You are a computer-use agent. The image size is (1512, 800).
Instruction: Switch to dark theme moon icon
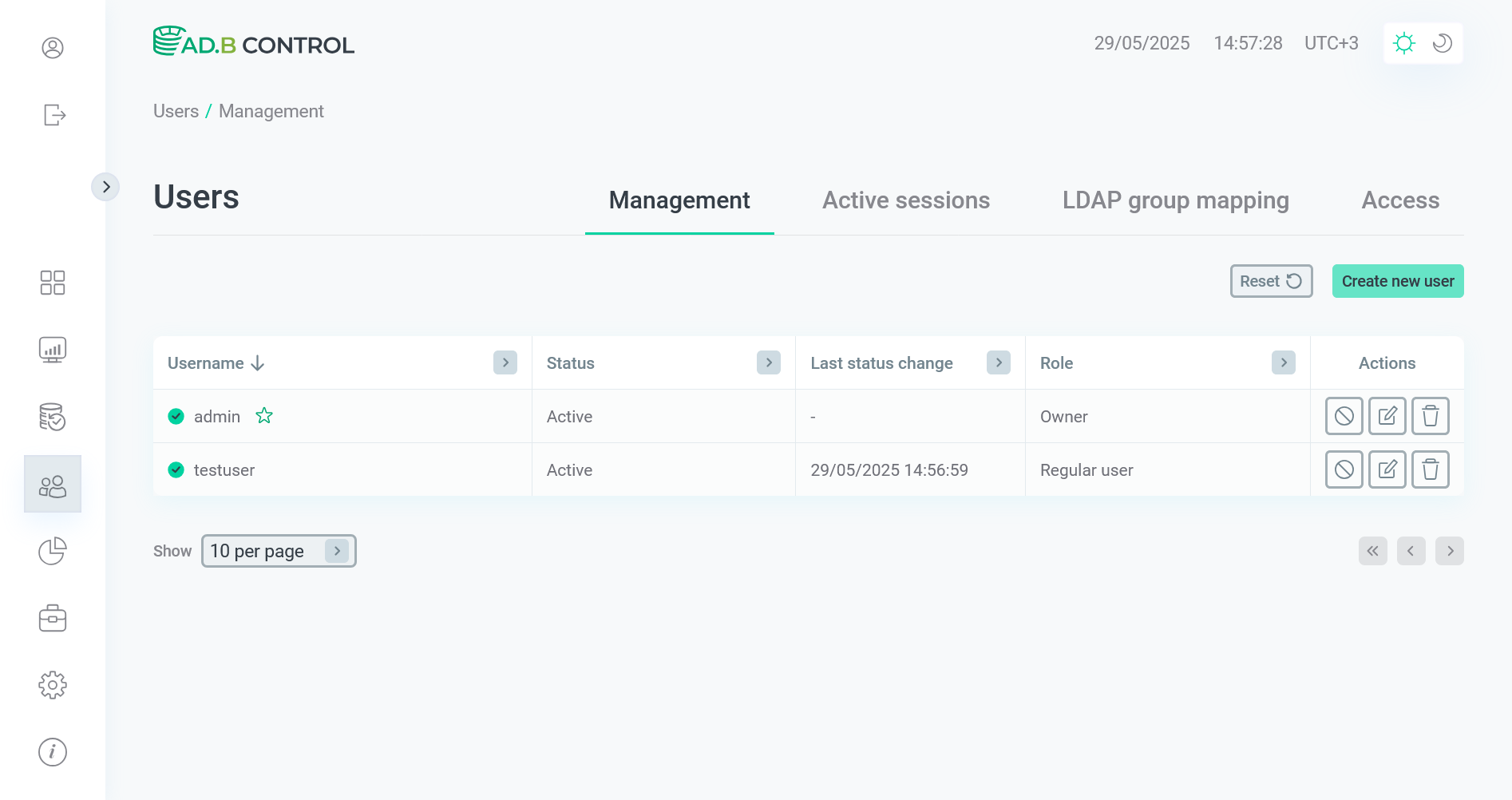1442,43
